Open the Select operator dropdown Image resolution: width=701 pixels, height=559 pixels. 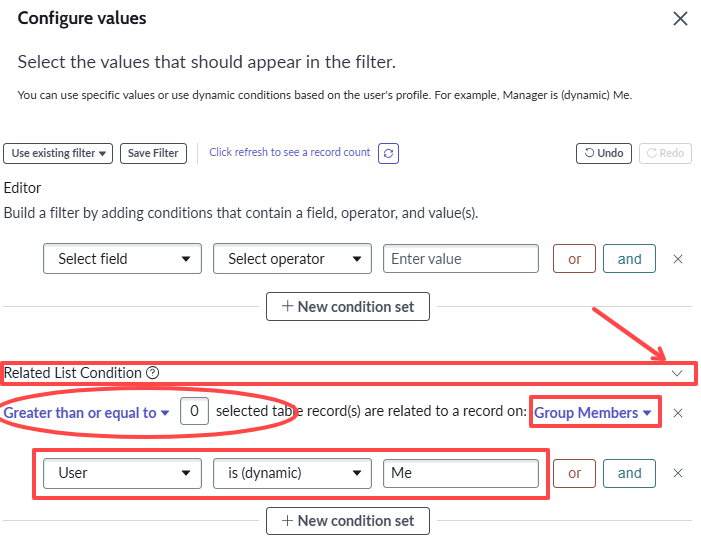(x=292, y=258)
